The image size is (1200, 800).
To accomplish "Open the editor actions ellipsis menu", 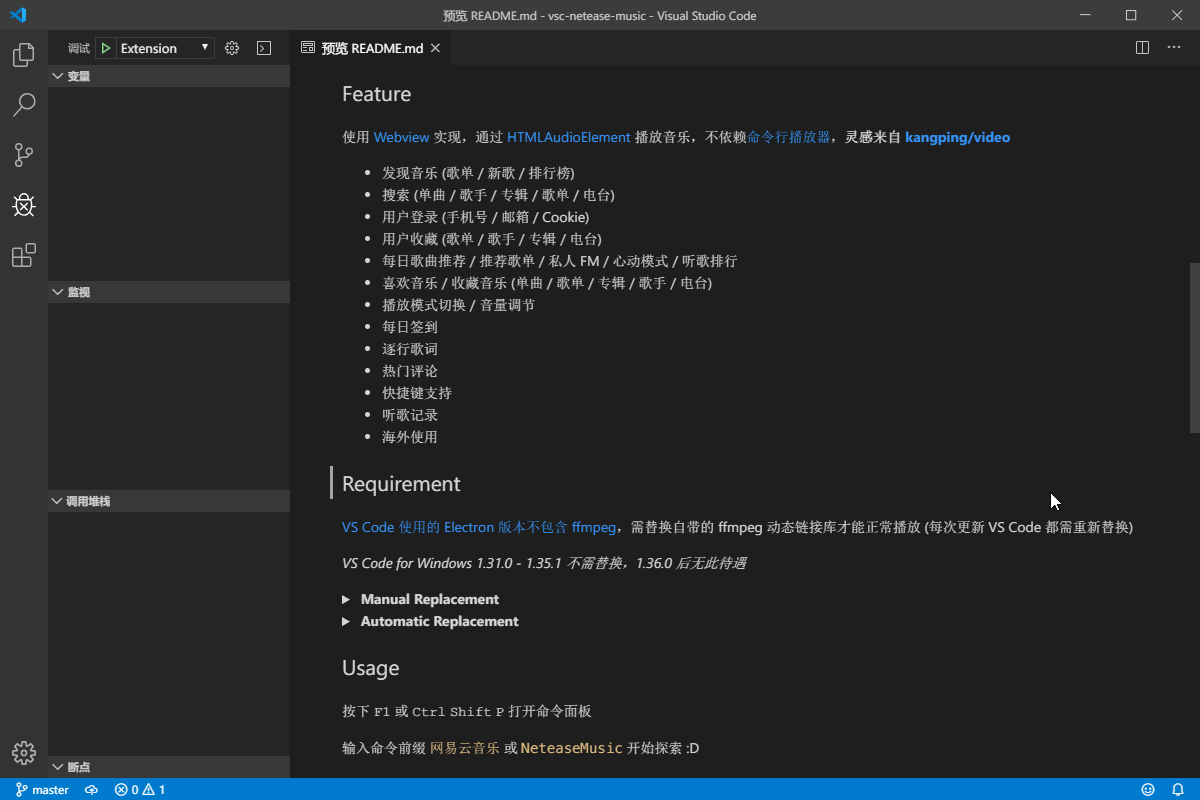I will tap(1174, 47).
